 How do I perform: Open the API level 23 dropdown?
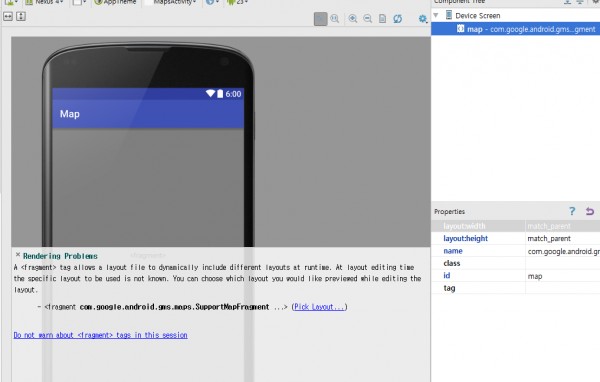pos(238,2)
